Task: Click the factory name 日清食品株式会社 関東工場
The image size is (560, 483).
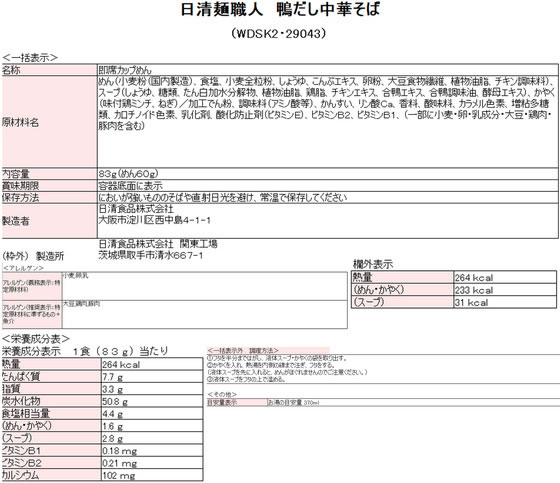Action: 158,244
